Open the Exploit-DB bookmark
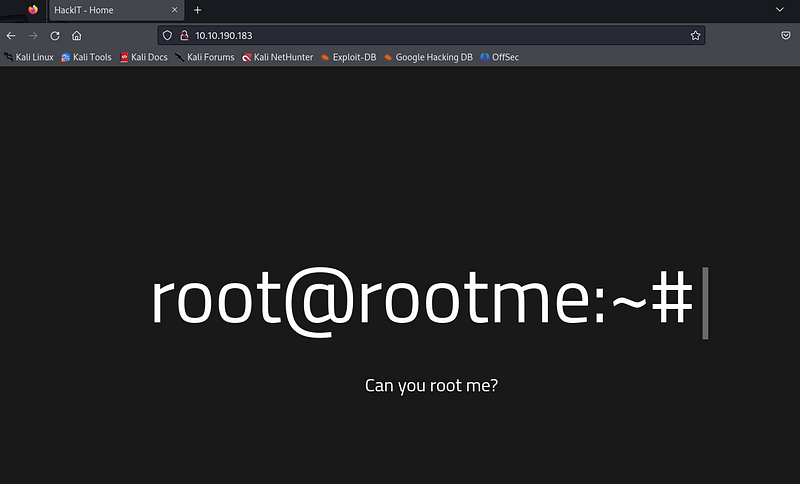 348,57
